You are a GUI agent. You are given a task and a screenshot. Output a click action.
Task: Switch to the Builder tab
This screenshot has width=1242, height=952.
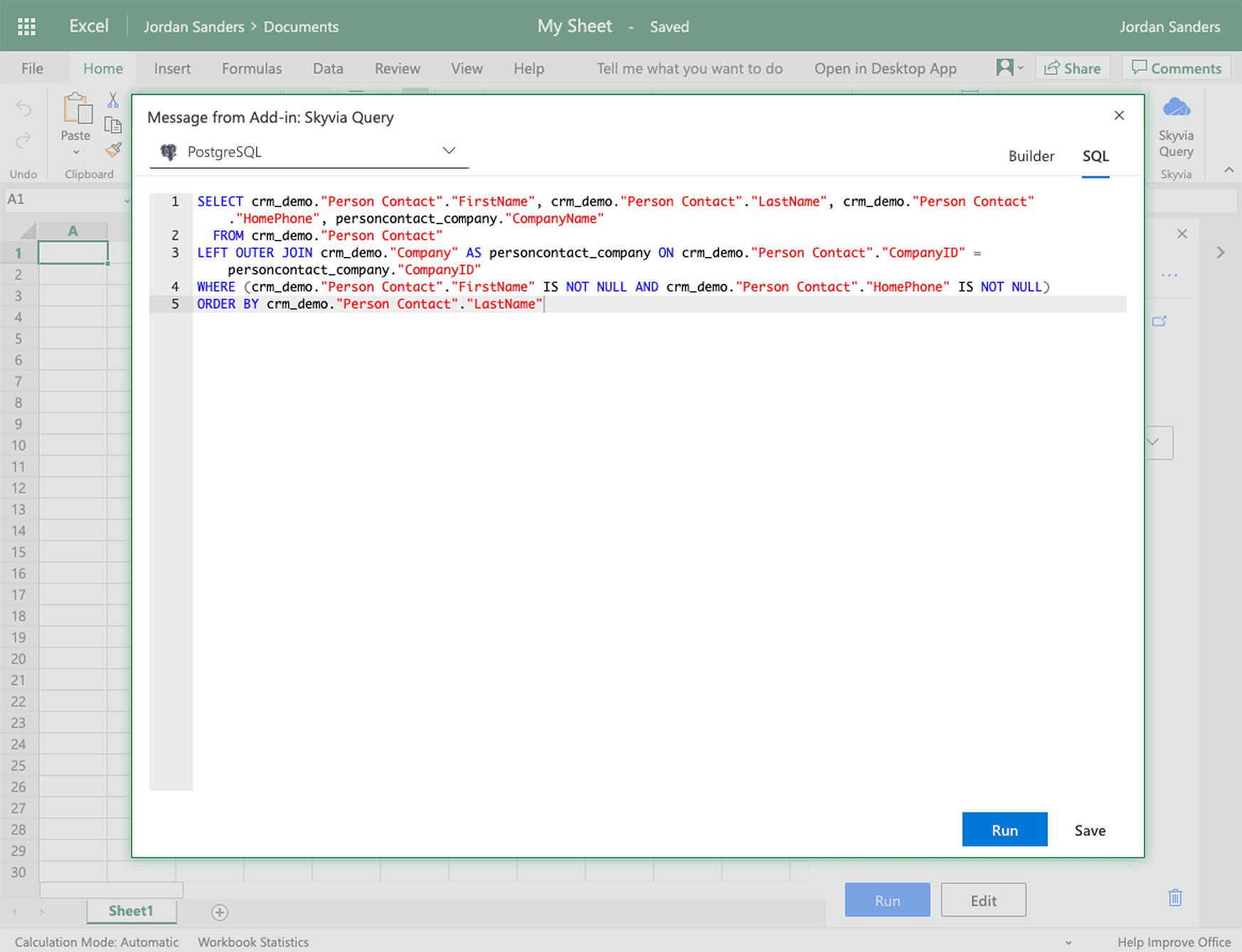click(1031, 156)
